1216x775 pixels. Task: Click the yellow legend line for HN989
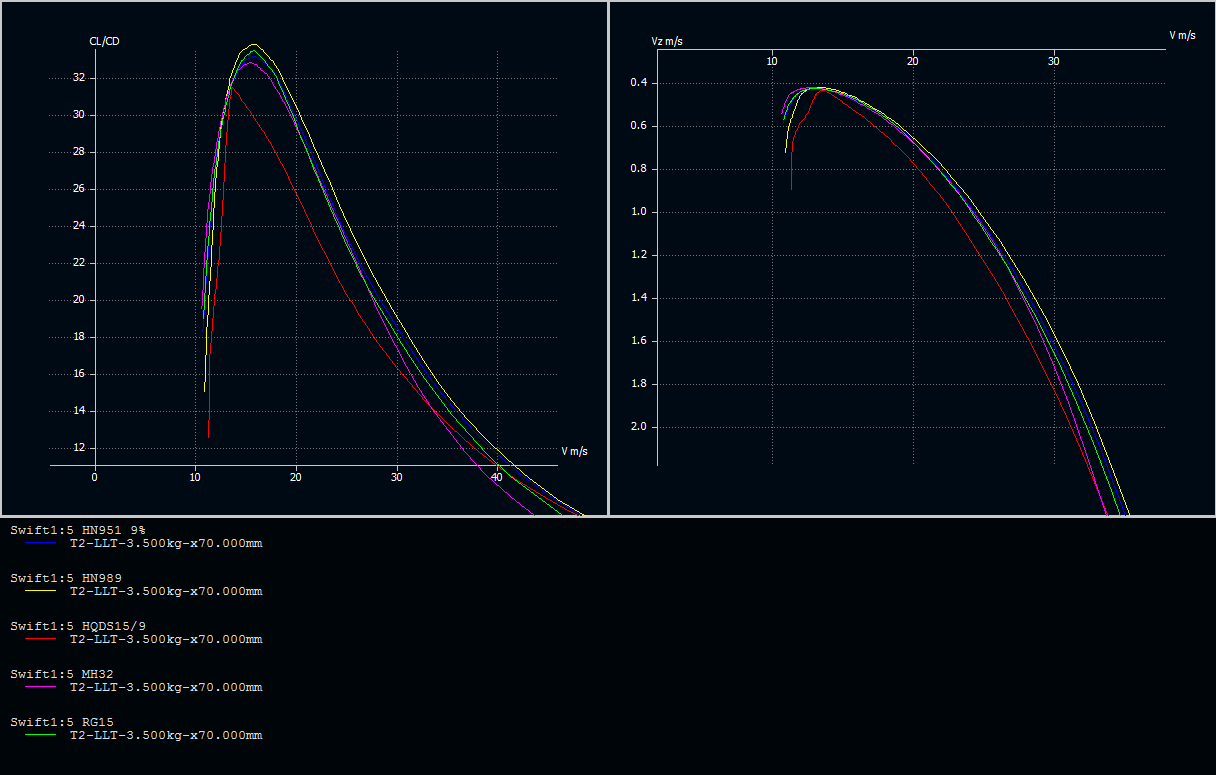[42, 591]
